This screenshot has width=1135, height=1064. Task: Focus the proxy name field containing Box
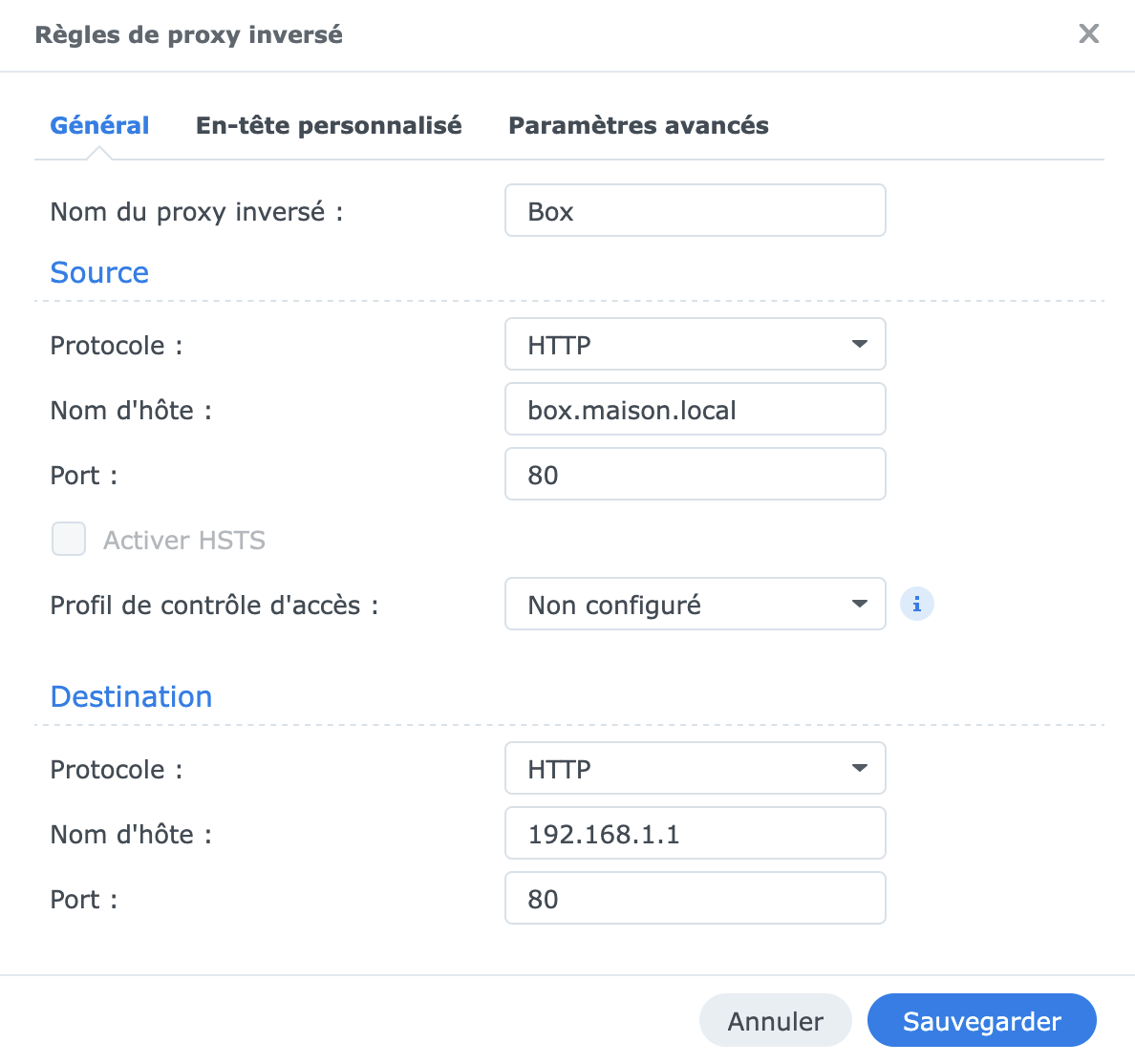[x=695, y=211]
